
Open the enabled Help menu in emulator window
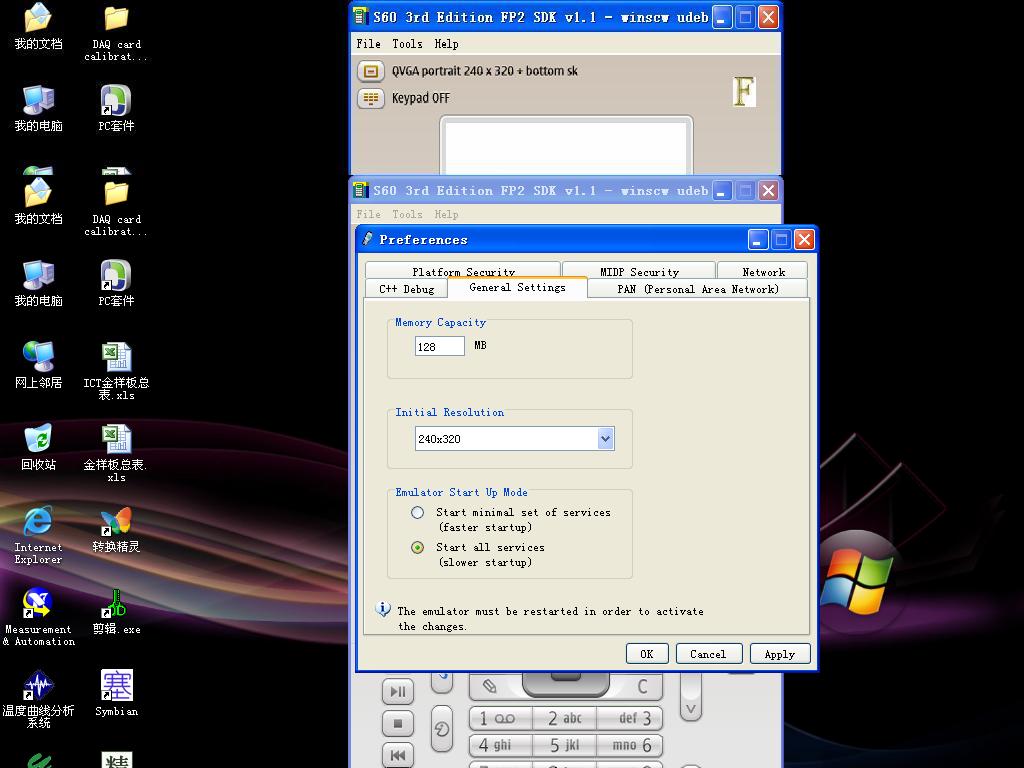click(x=446, y=44)
